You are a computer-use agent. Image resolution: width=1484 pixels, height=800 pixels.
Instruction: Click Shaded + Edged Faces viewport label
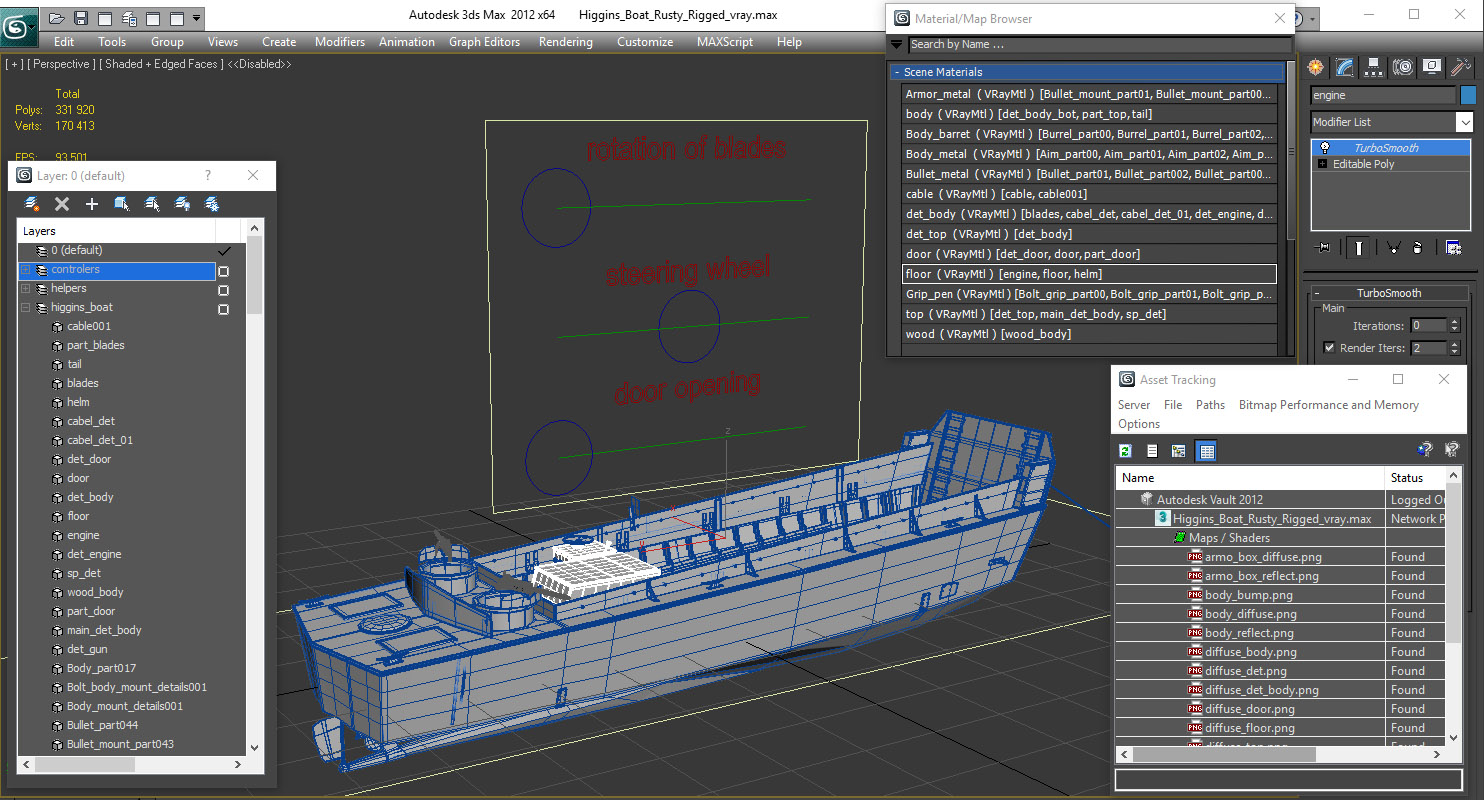[162, 64]
